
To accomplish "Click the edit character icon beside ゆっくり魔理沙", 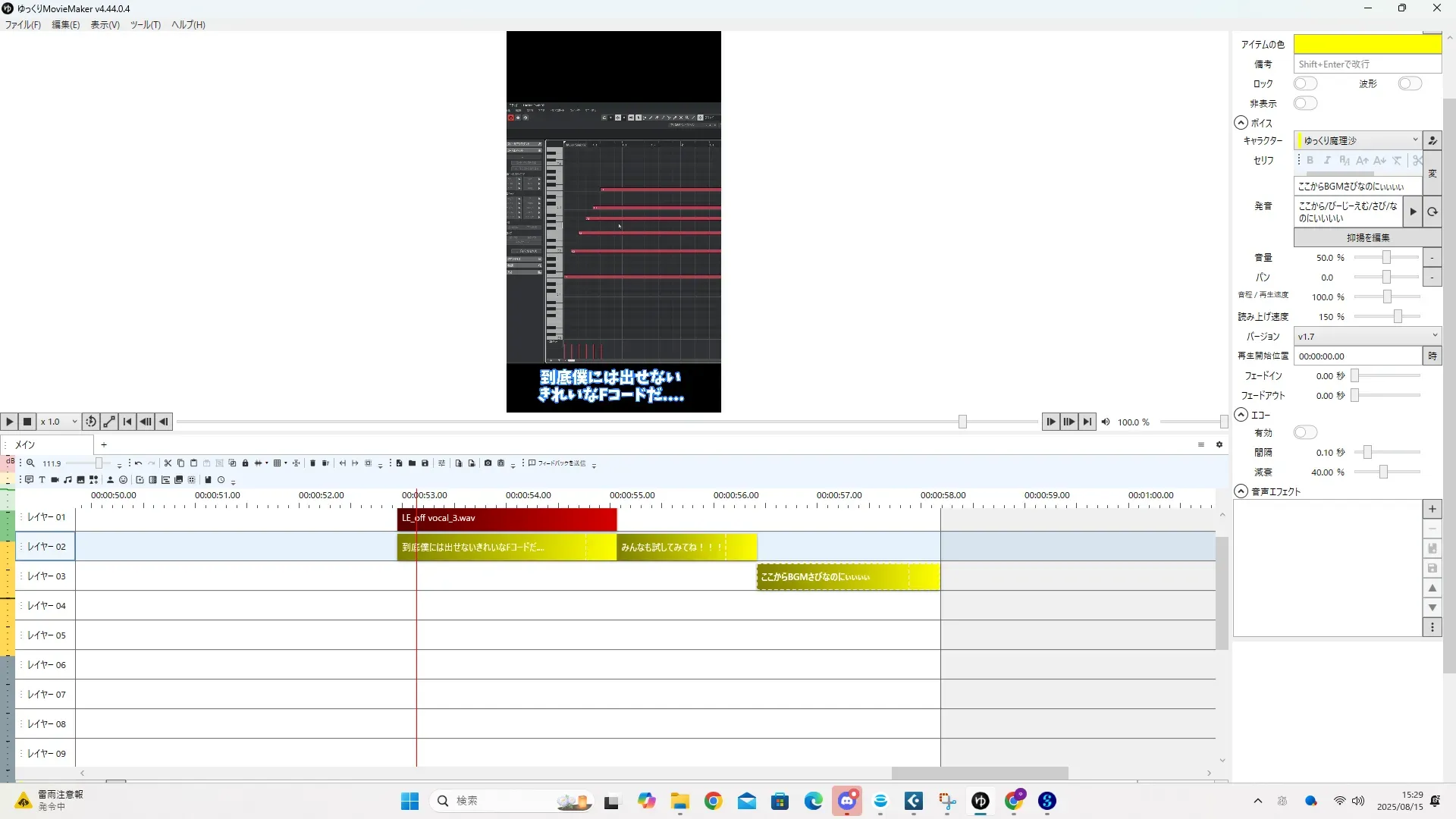I will [x=1432, y=140].
